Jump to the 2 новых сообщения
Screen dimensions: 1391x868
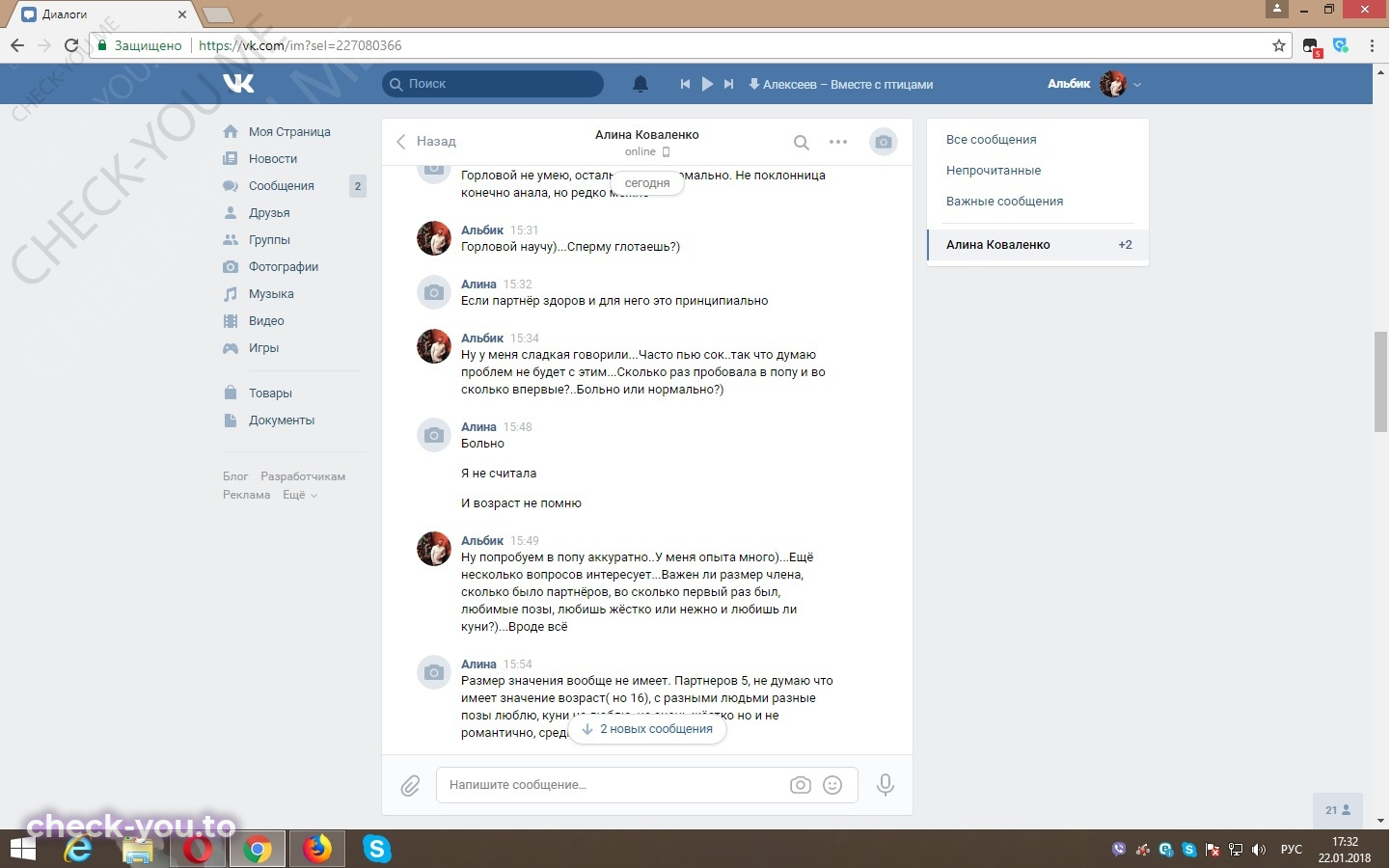pos(647,729)
